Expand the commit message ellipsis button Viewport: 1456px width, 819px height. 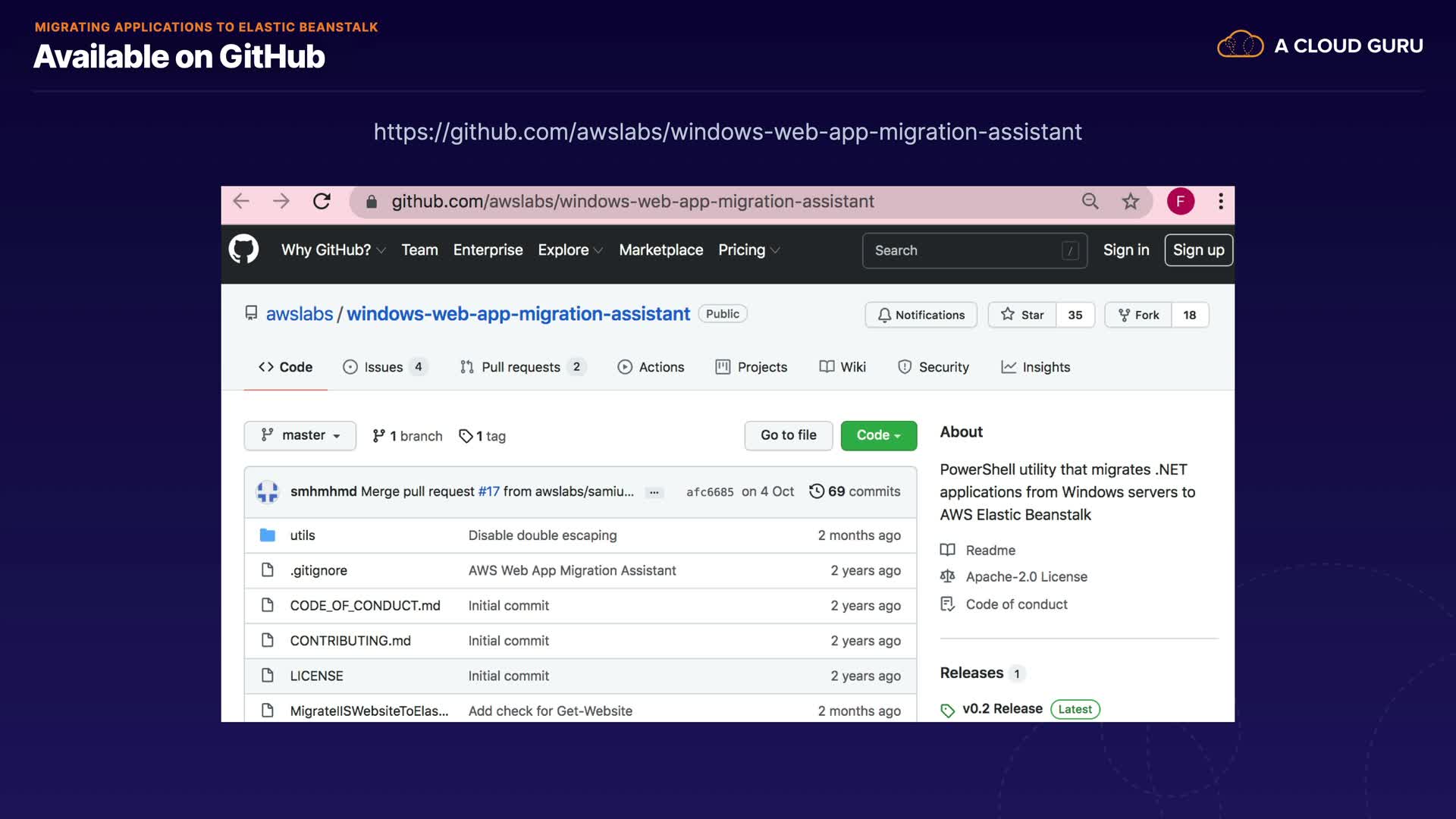(x=654, y=492)
